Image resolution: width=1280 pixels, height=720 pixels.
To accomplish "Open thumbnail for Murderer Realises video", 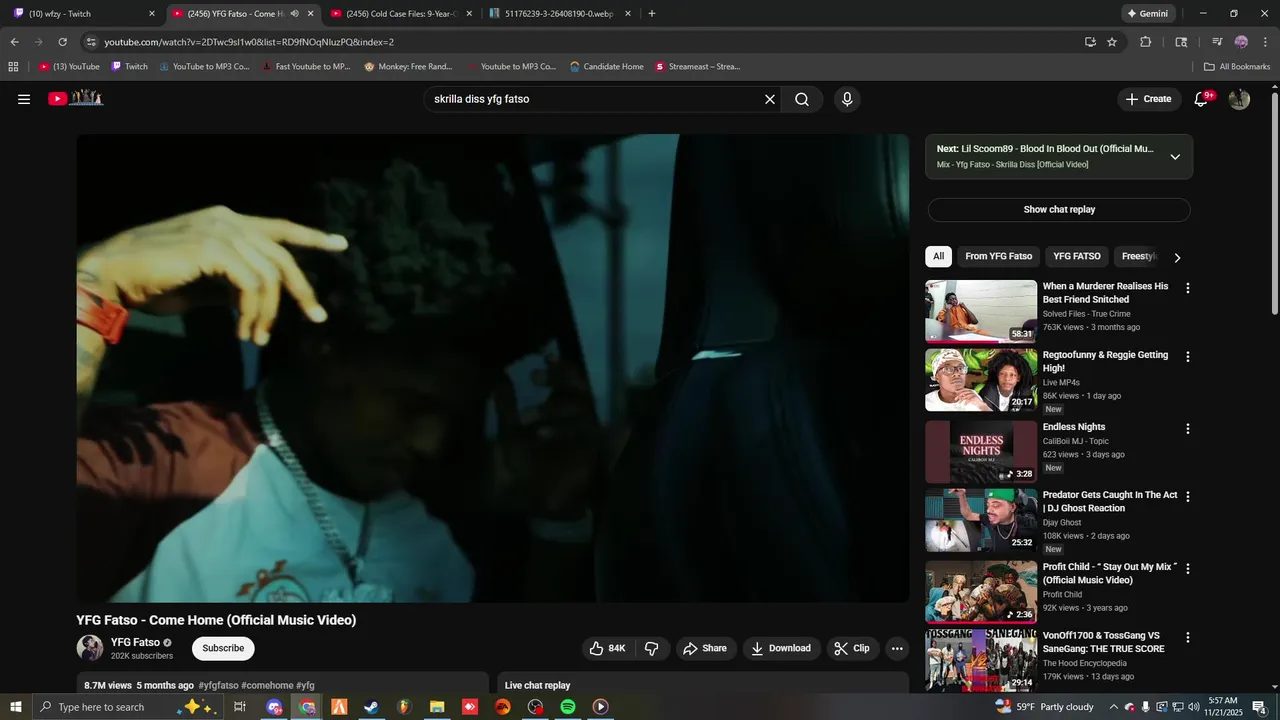I will [x=981, y=311].
